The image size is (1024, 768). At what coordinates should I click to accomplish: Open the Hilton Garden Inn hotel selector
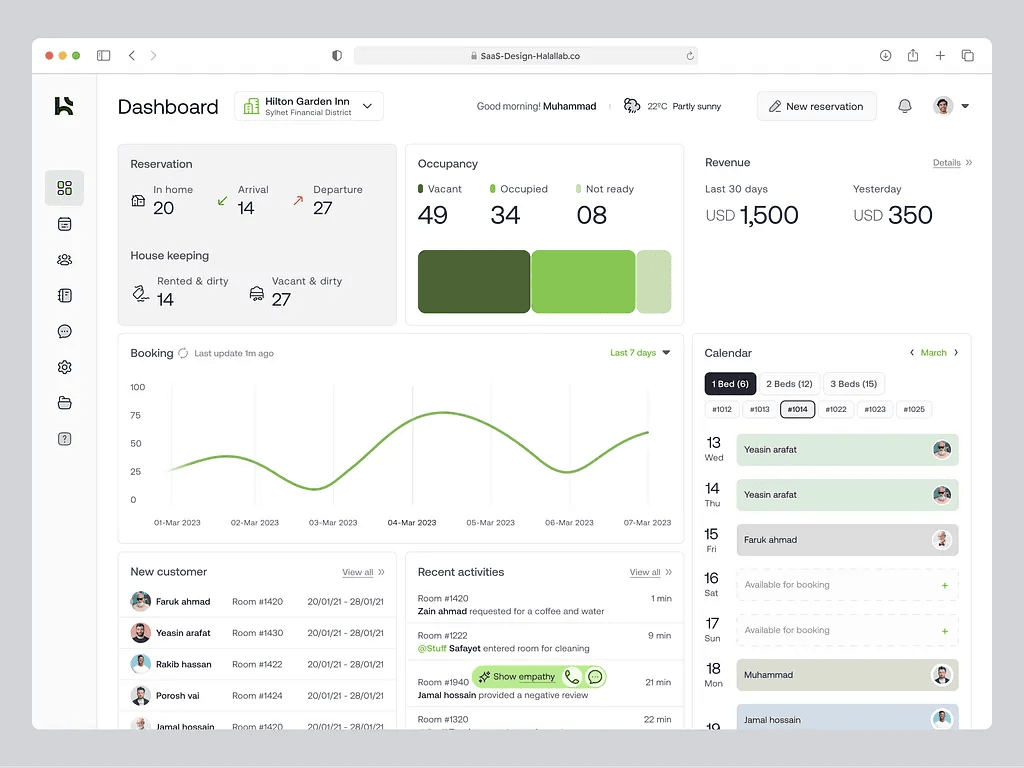click(x=307, y=105)
